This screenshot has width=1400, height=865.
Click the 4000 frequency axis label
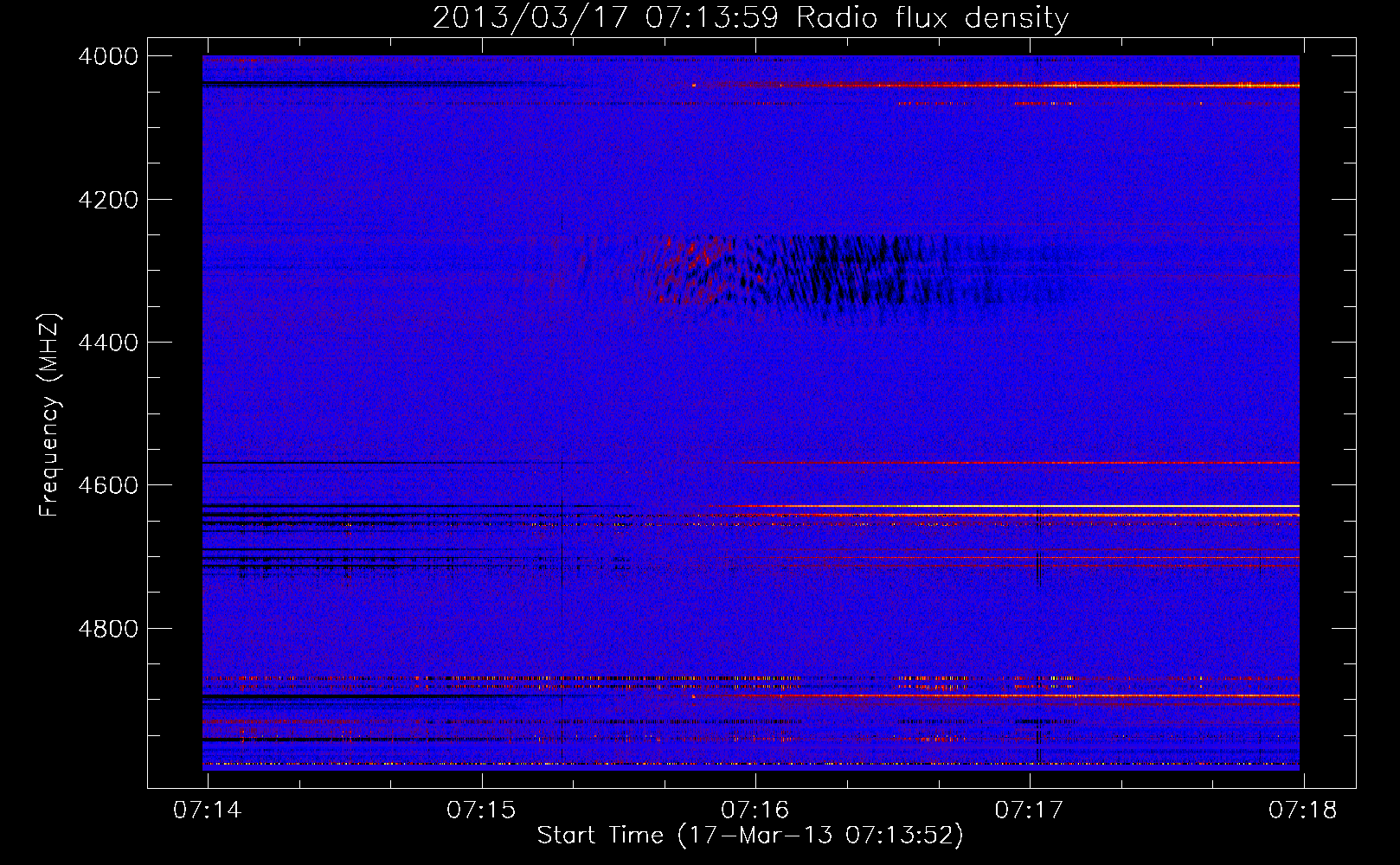[108, 56]
